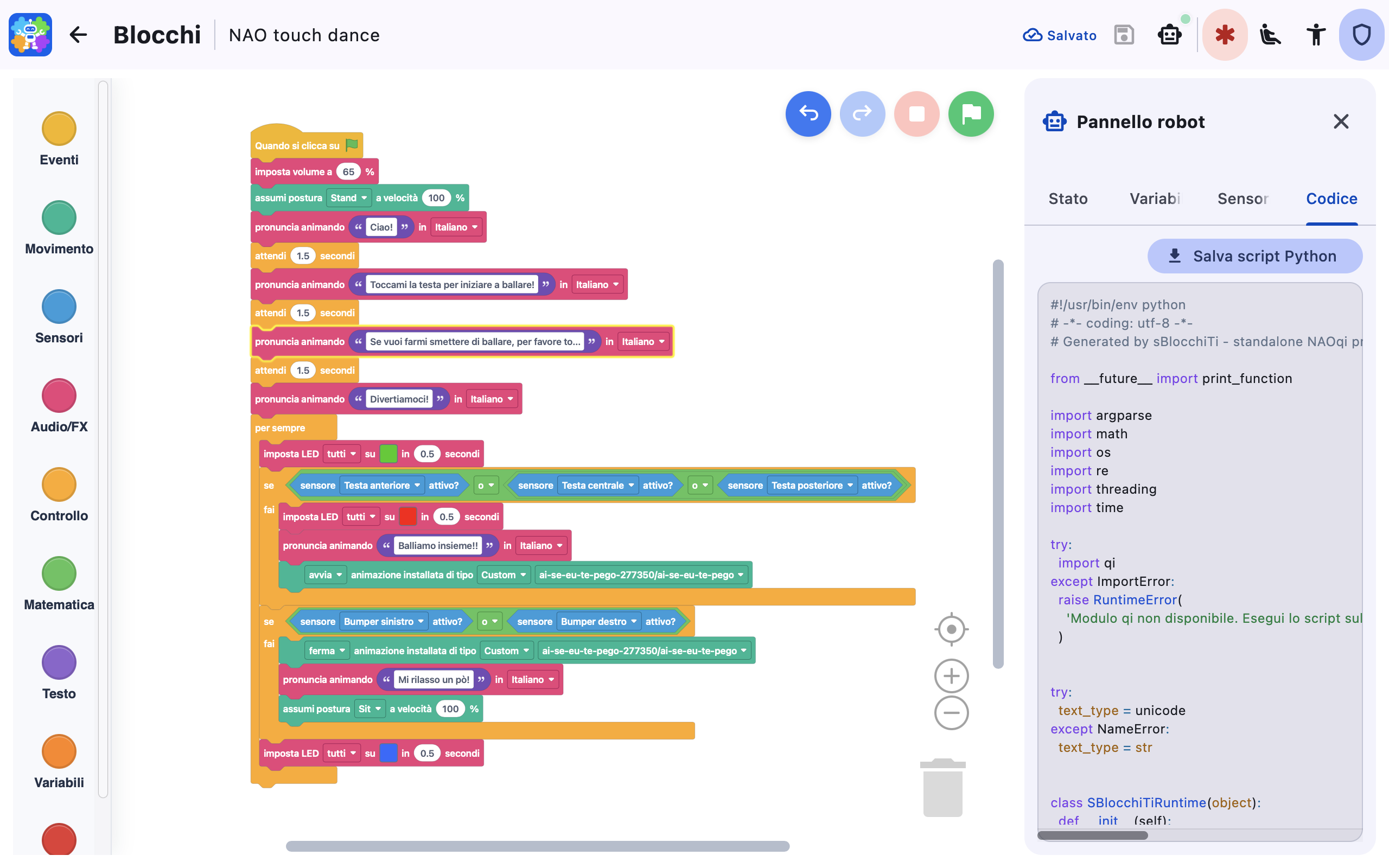Screen dimensions: 1389x868
Task: Click the trash can in workspace
Action: point(942,787)
